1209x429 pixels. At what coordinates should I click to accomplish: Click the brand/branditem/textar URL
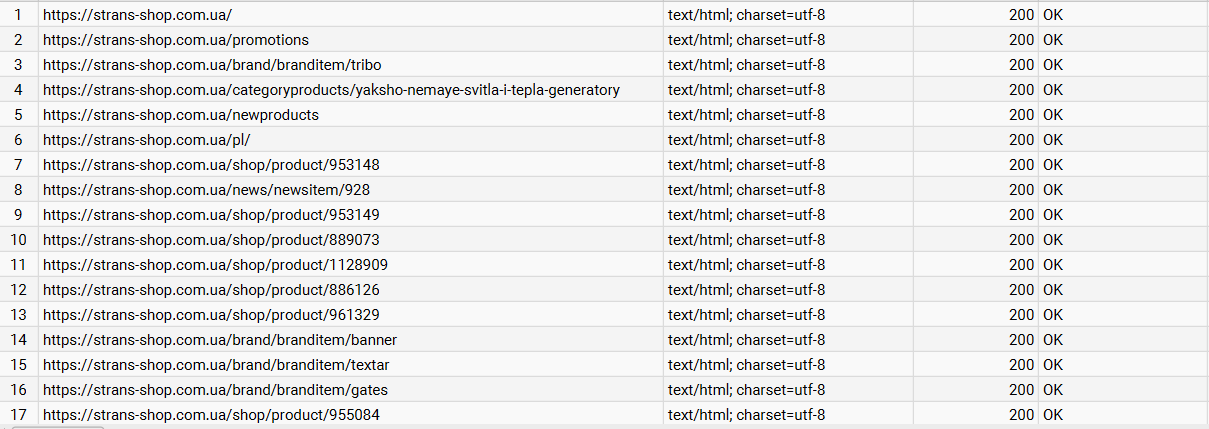pyautogui.click(x=216, y=365)
